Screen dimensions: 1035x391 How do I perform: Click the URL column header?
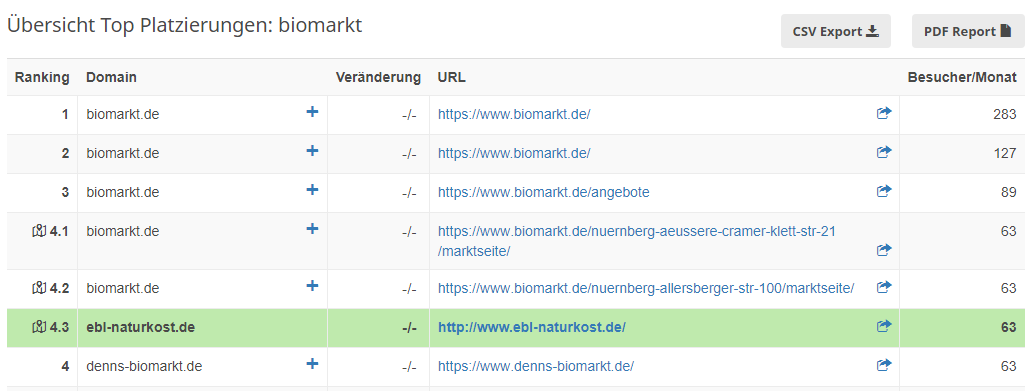click(451, 77)
